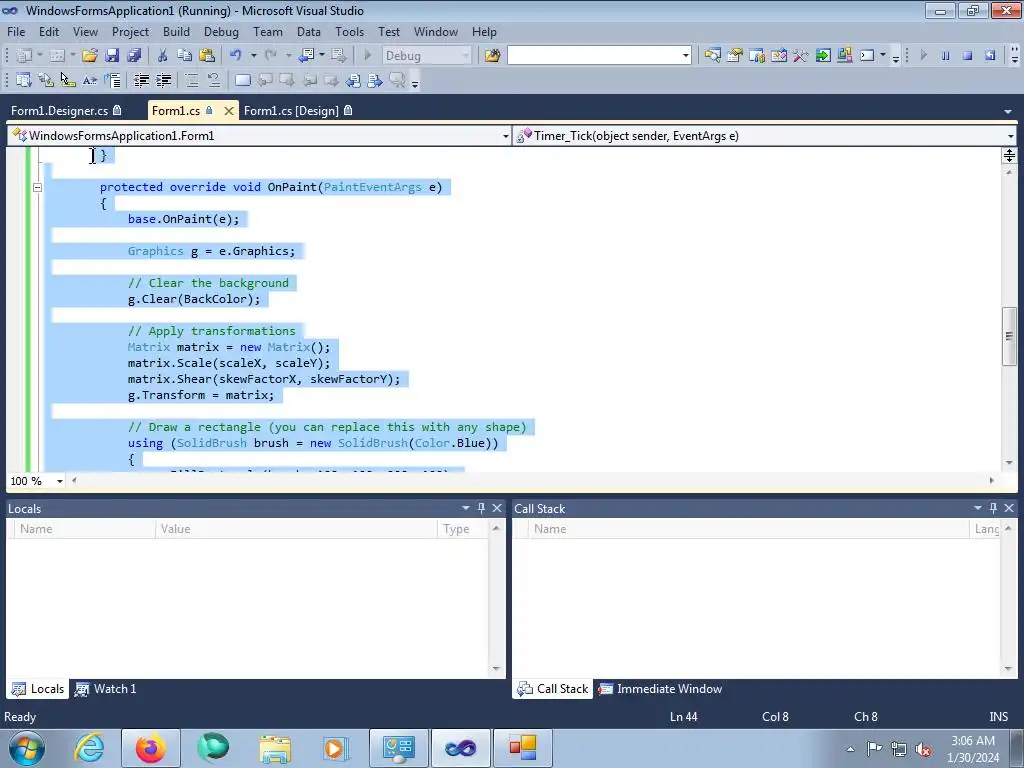Open the File menu
Viewport: 1024px width, 768px height.
16,32
